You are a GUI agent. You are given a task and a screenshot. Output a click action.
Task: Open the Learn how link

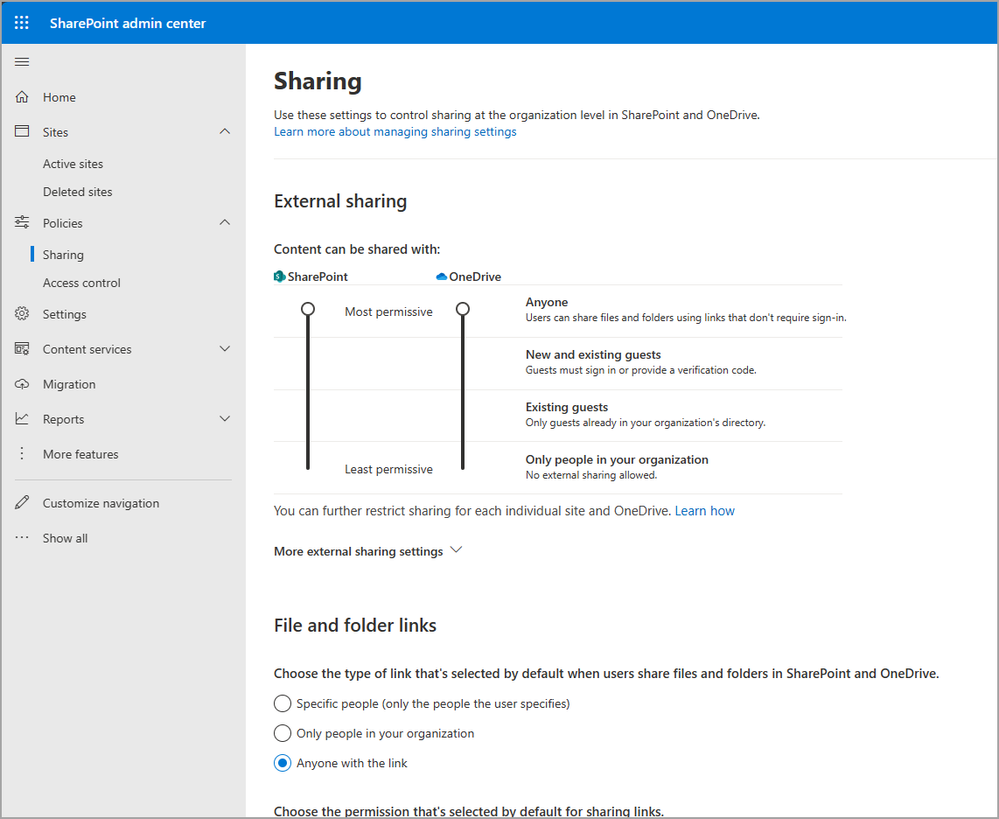(704, 511)
